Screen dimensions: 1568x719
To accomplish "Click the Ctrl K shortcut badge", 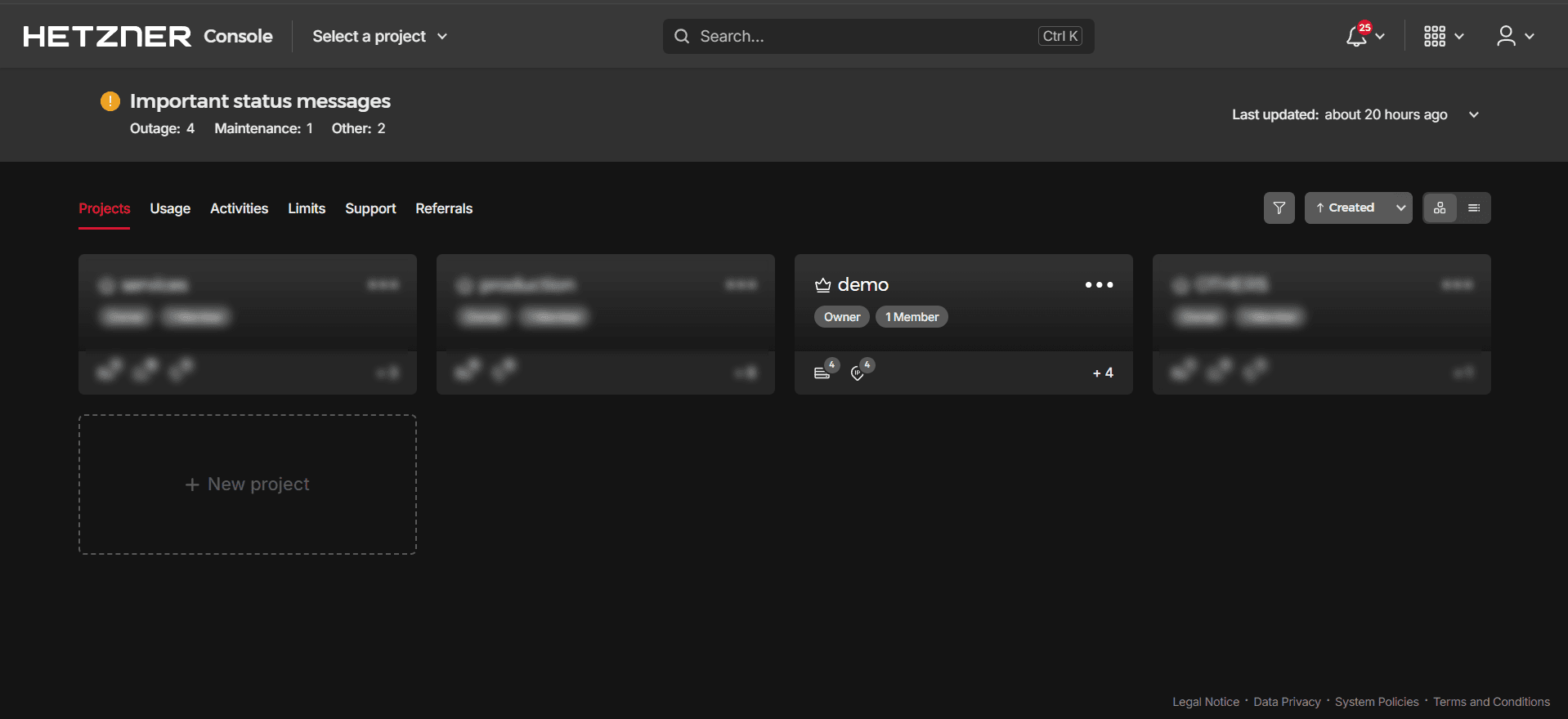I will [1060, 36].
